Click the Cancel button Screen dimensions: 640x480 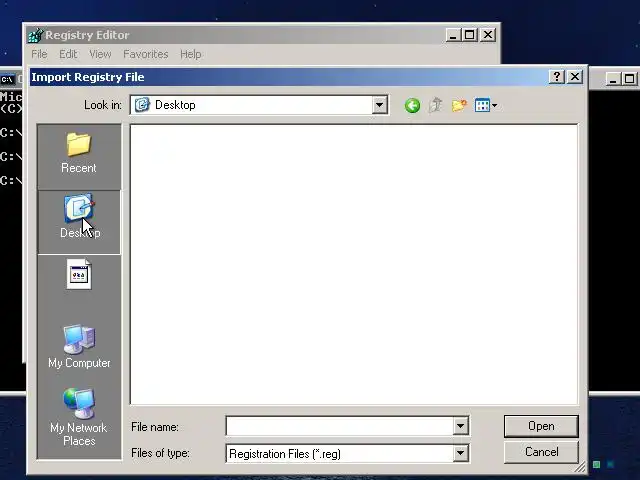point(541,452)
